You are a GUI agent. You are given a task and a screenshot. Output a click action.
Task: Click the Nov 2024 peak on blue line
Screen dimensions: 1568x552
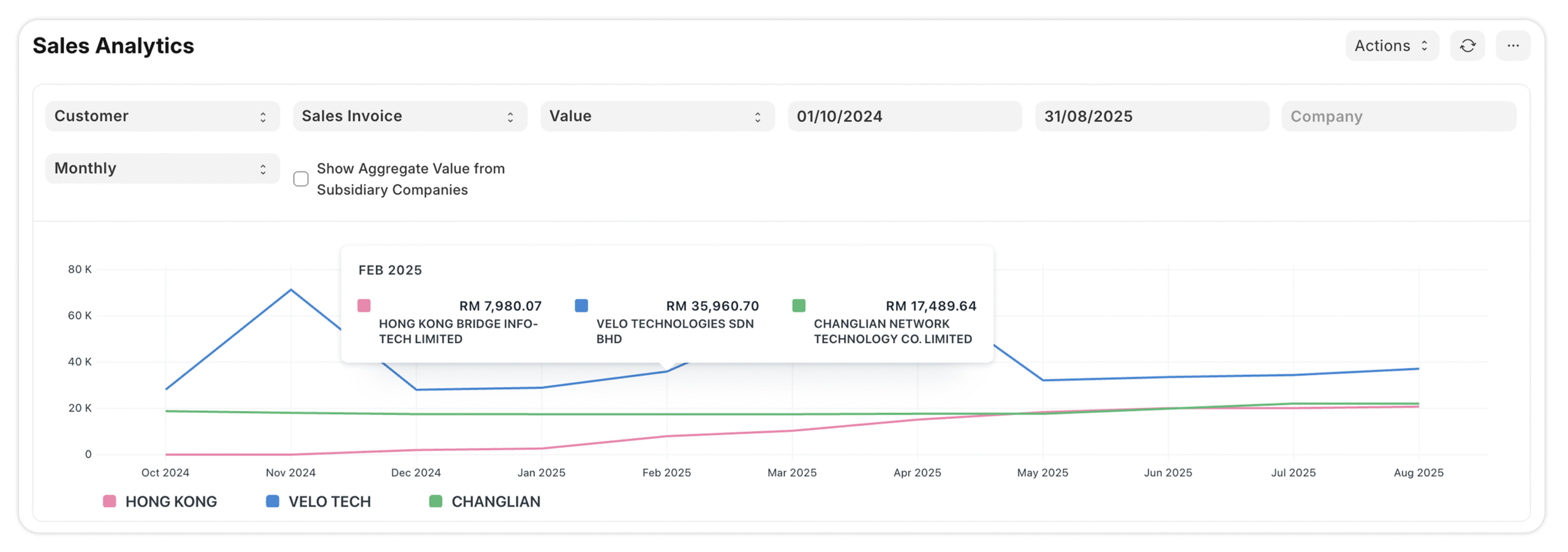(x=291, y=290)
